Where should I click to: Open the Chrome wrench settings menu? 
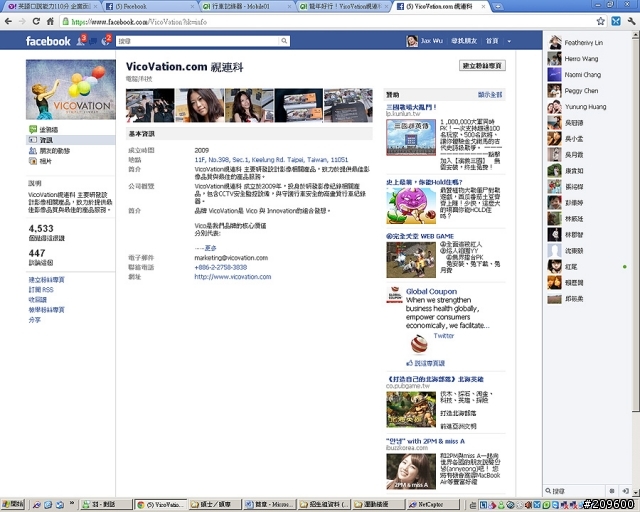[631, 21]
